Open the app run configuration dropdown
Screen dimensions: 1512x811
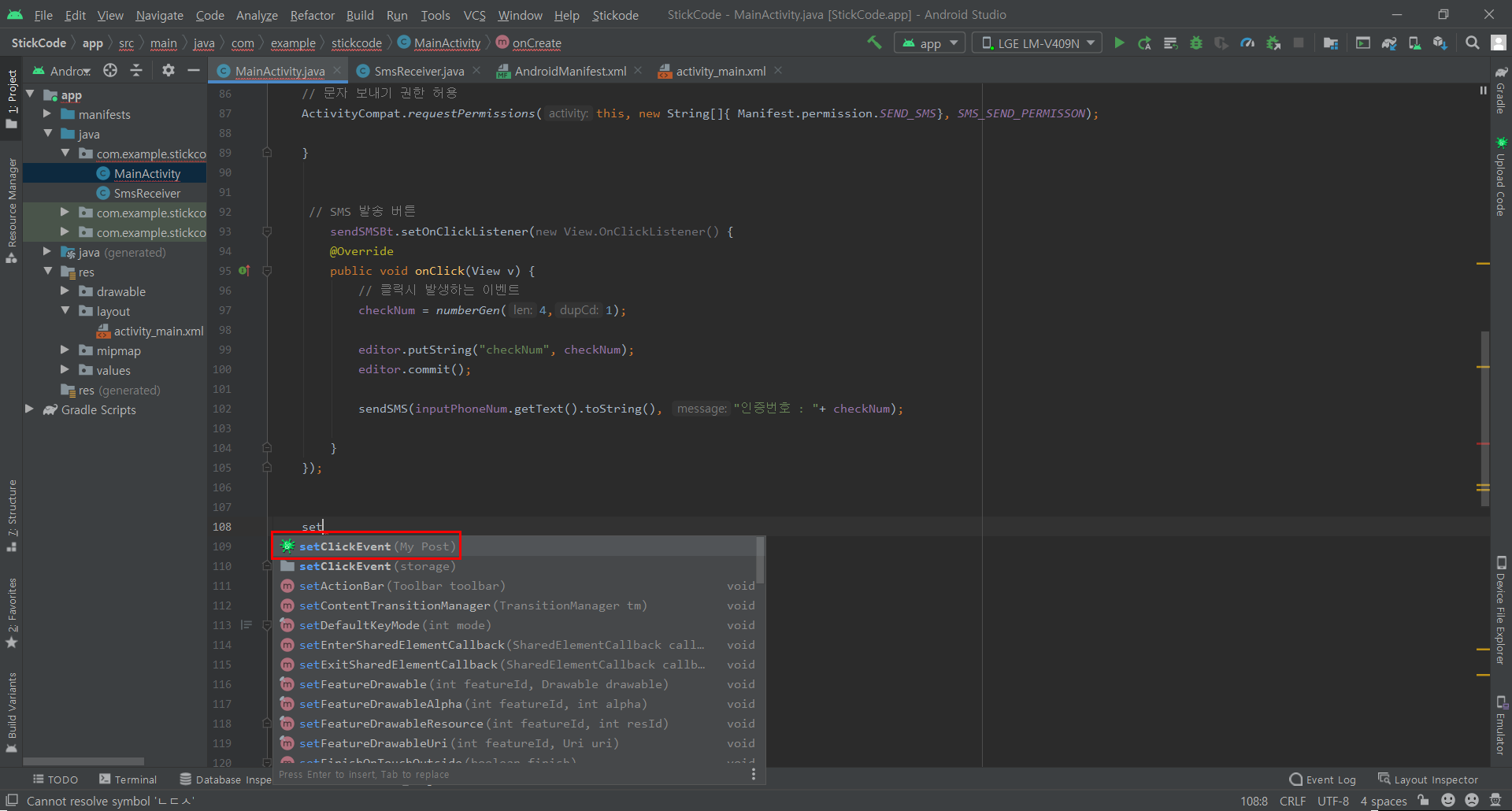point(930,43)
